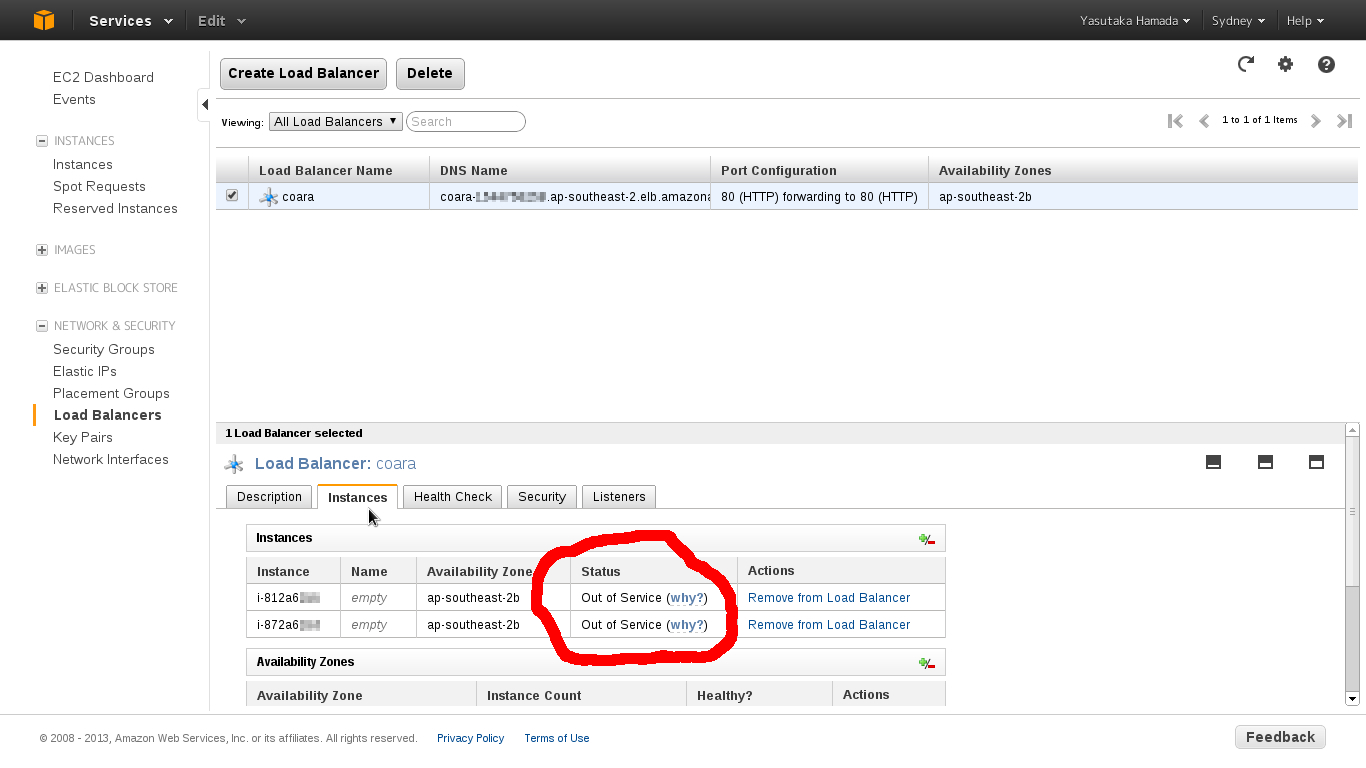Screen dimensions: 1366x768
Task: Expand the ELASTIC BLOCK STORE section
Action: (x=41, y=288)
